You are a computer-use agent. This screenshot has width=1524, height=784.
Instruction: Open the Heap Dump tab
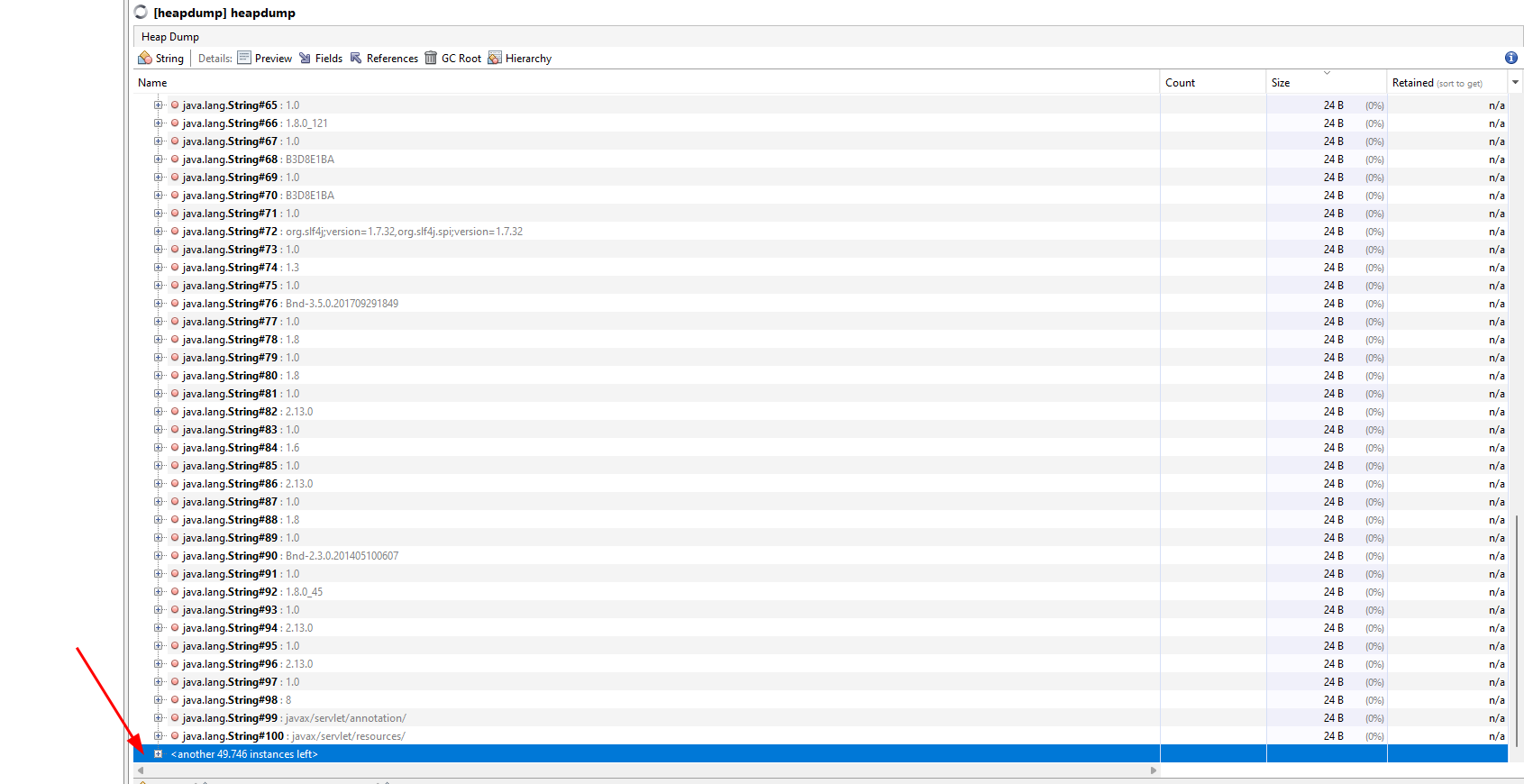coord(170,37)
